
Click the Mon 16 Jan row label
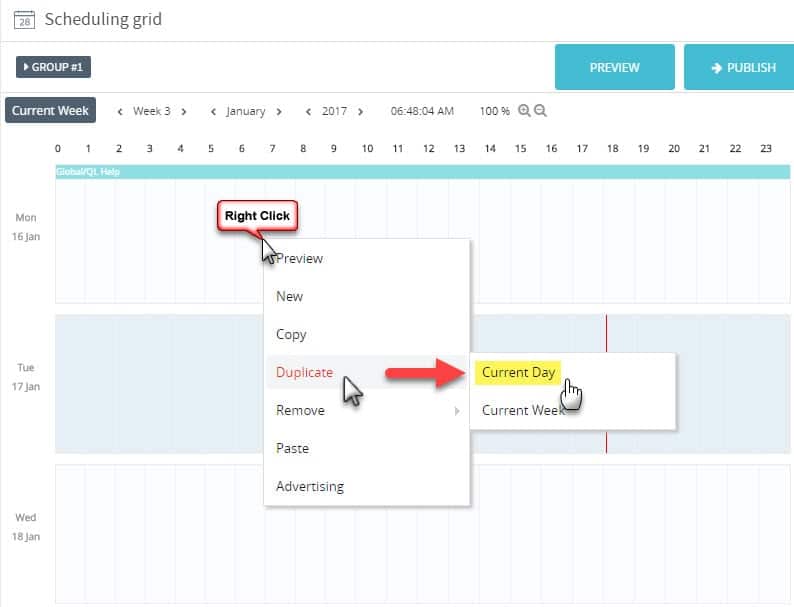point(26,227)
